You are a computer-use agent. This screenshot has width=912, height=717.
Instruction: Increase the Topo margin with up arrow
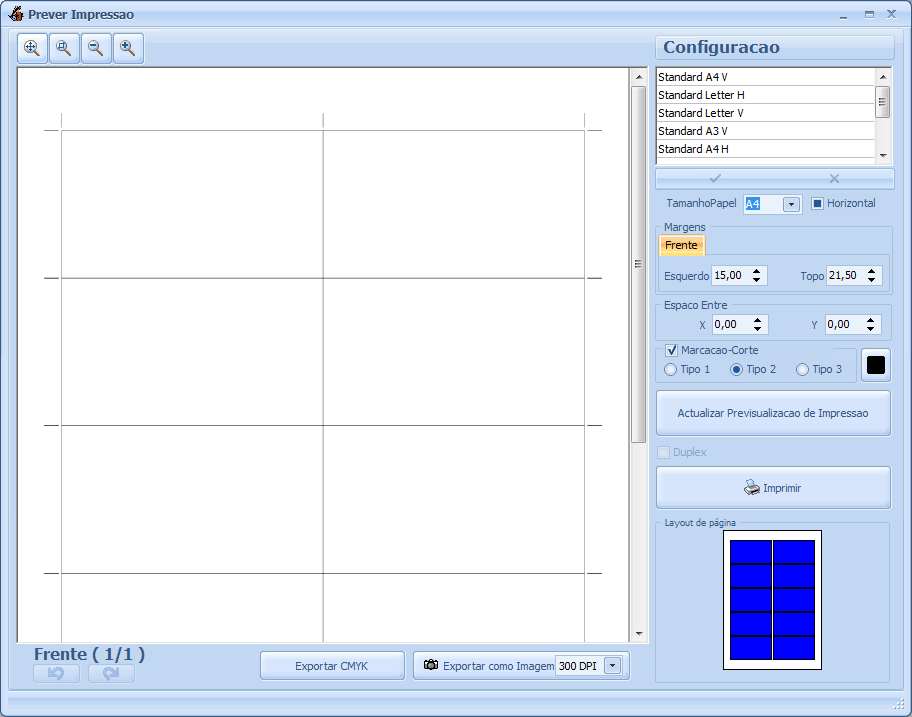point(871,271)
